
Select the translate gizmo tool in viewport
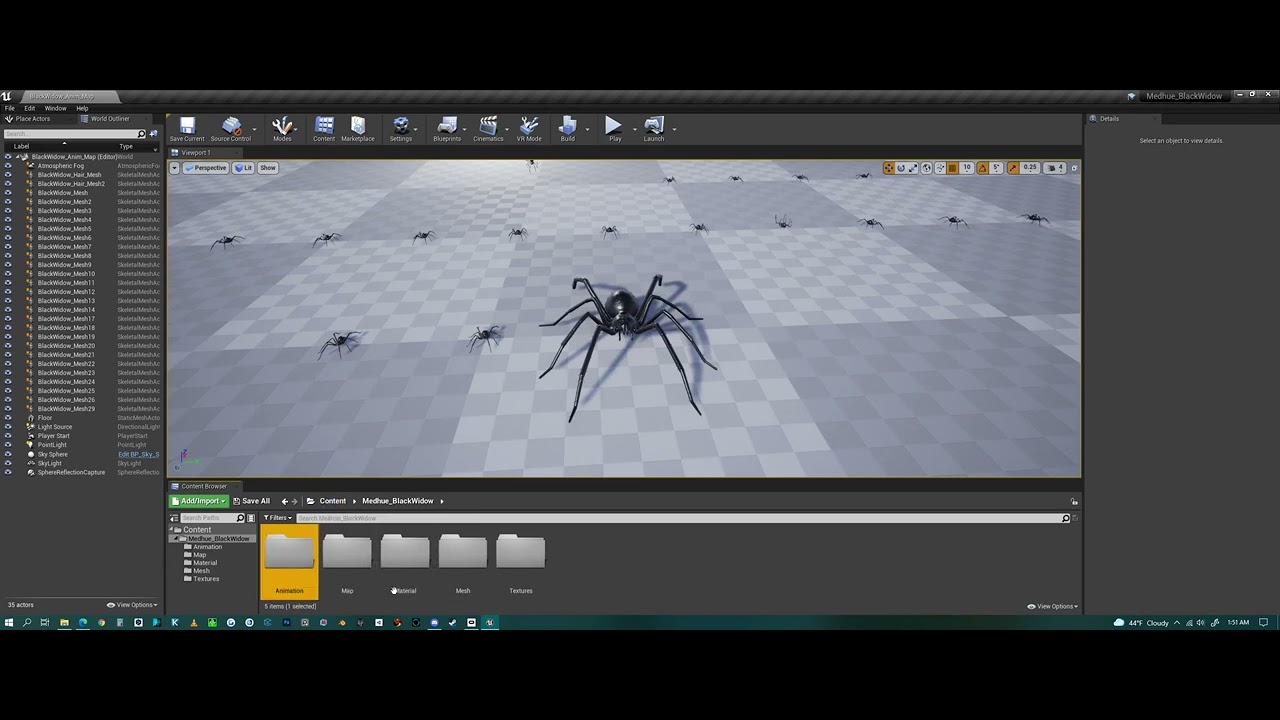coord(889,168)
